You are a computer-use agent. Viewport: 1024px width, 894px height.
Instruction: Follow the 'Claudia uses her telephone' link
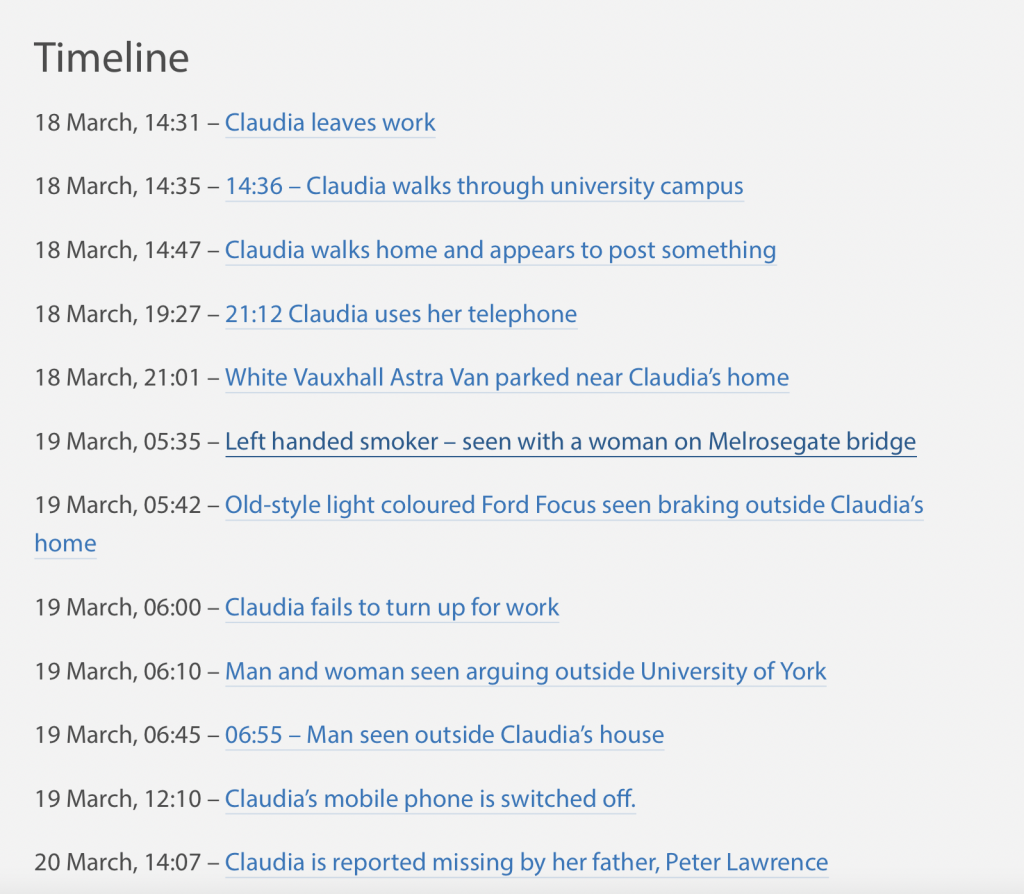pos(401,315)
